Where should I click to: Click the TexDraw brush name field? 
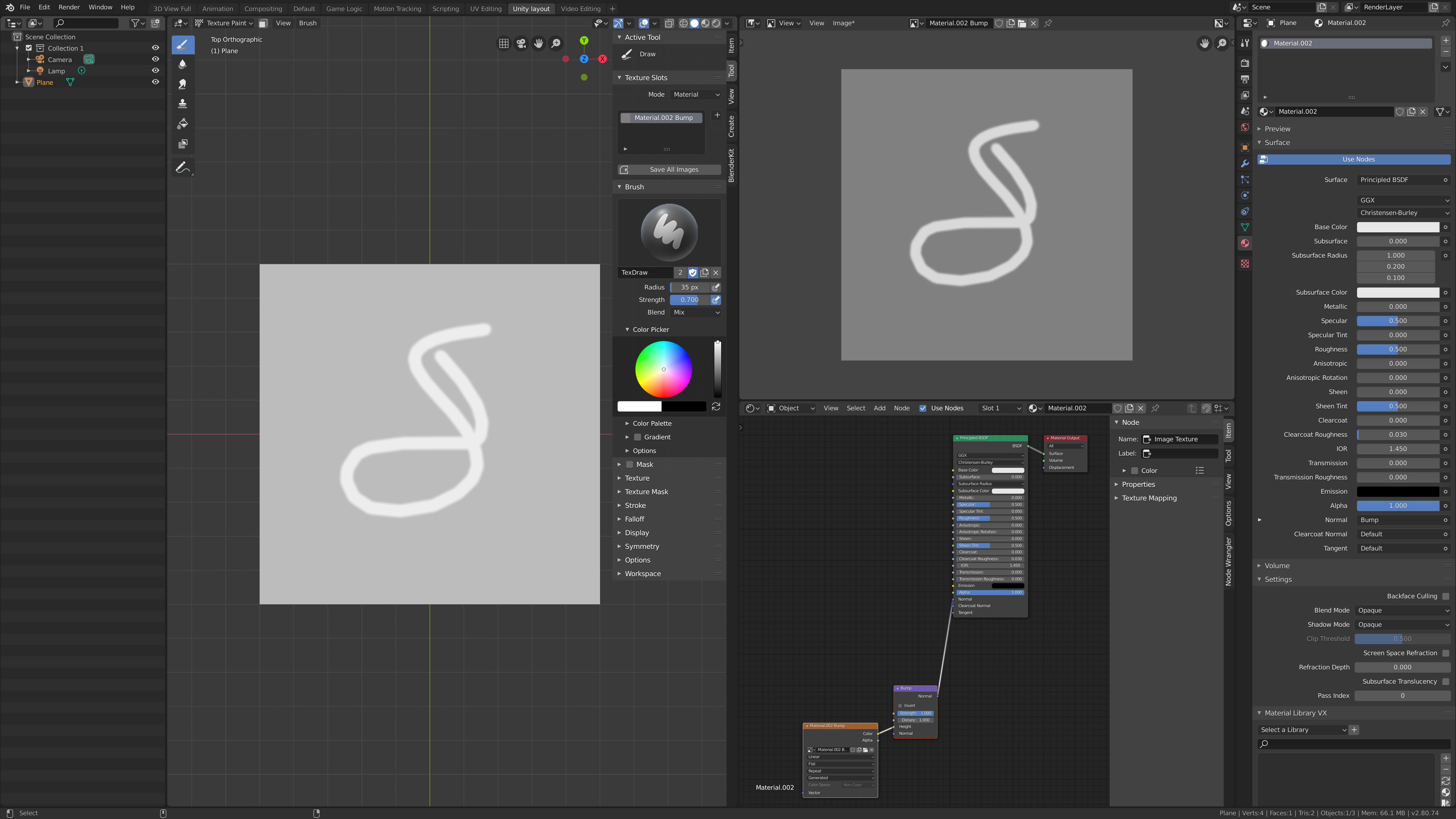[646, 272]
